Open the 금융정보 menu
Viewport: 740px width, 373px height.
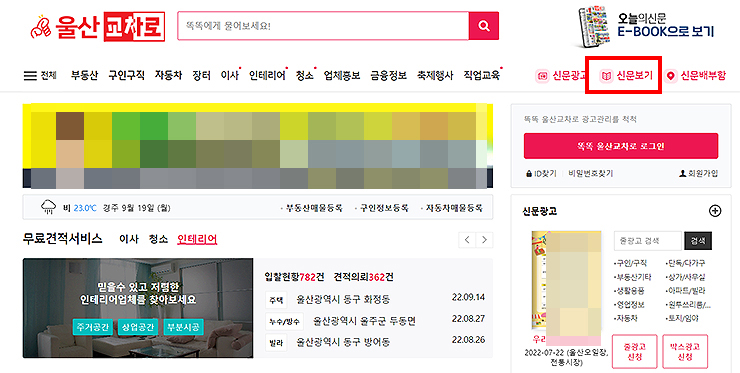pos(388,76)
